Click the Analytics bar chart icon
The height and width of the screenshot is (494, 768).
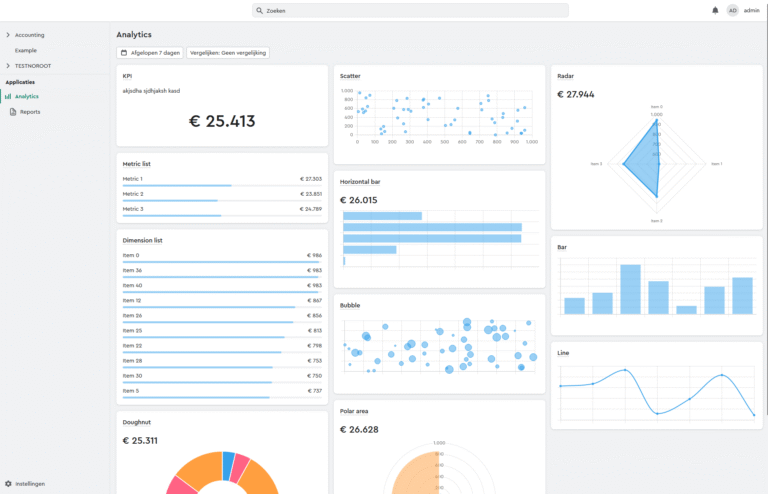tap(8, 96)
